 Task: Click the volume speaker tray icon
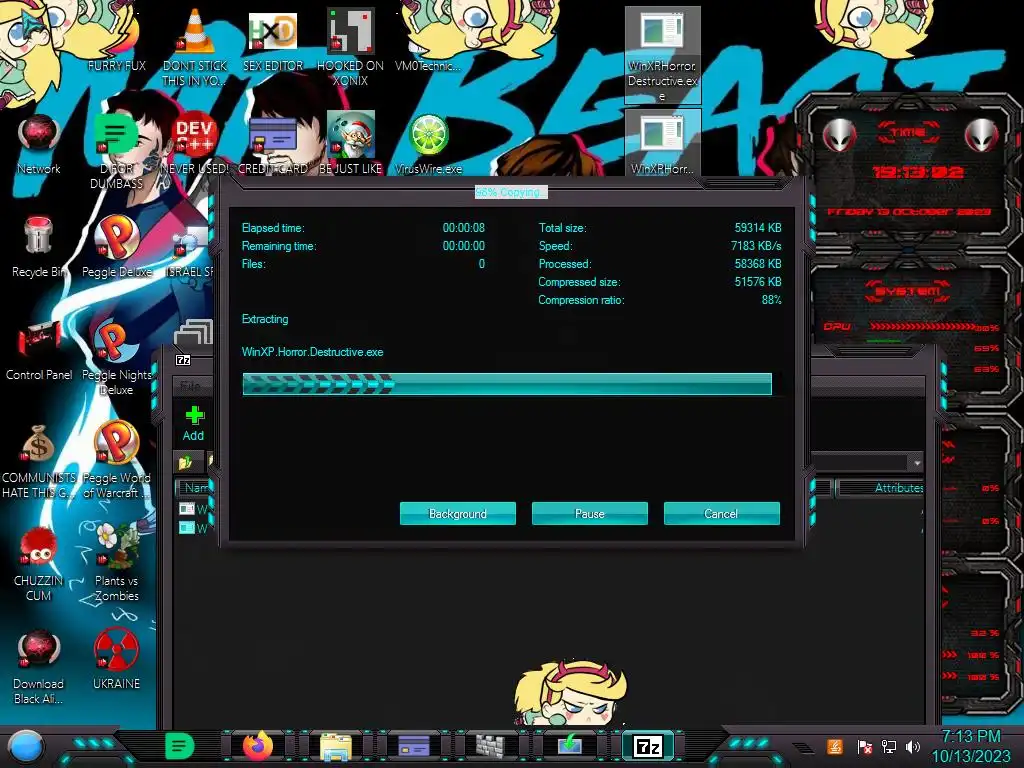point(913,746)
